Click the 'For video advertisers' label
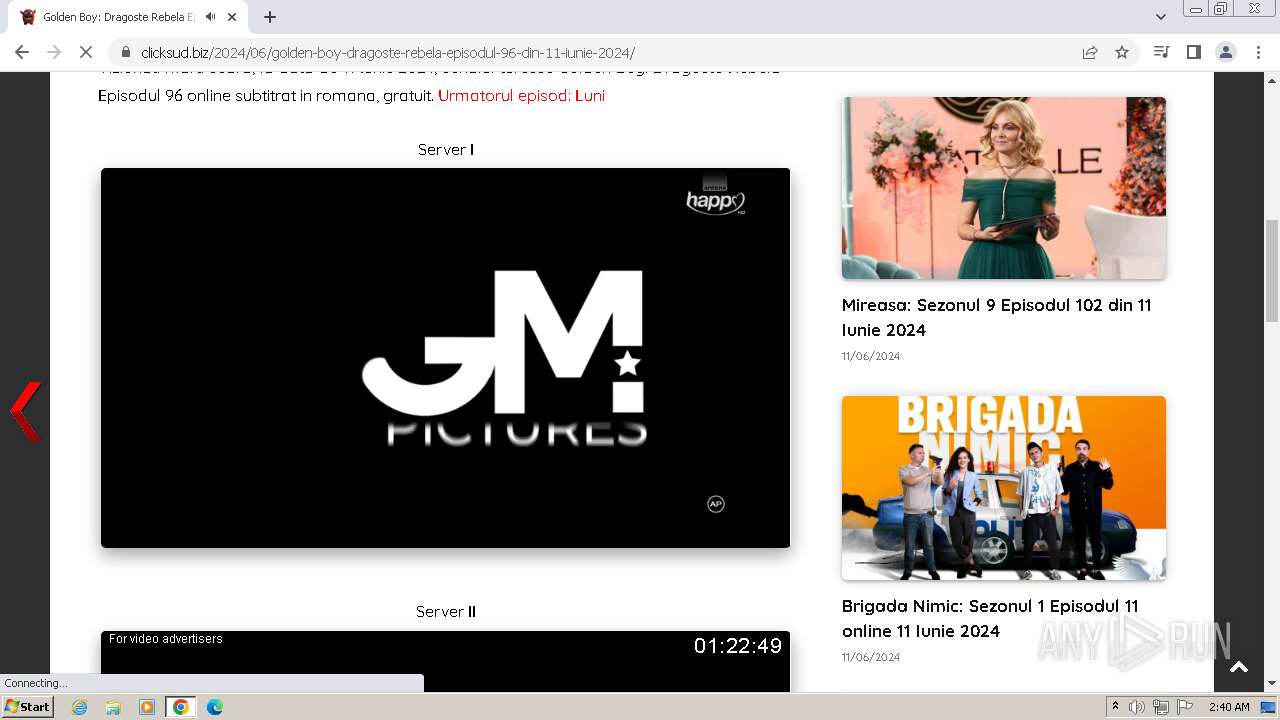Viewport: 1280px width, 720px height. click(x=166, y=639)
